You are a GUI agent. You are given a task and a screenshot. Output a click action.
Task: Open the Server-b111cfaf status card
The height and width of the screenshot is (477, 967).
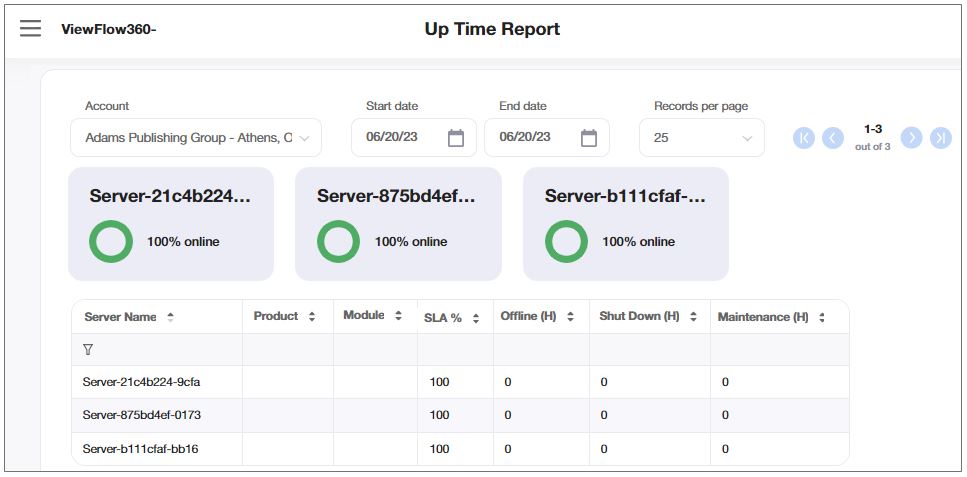[x=625, y=223]
